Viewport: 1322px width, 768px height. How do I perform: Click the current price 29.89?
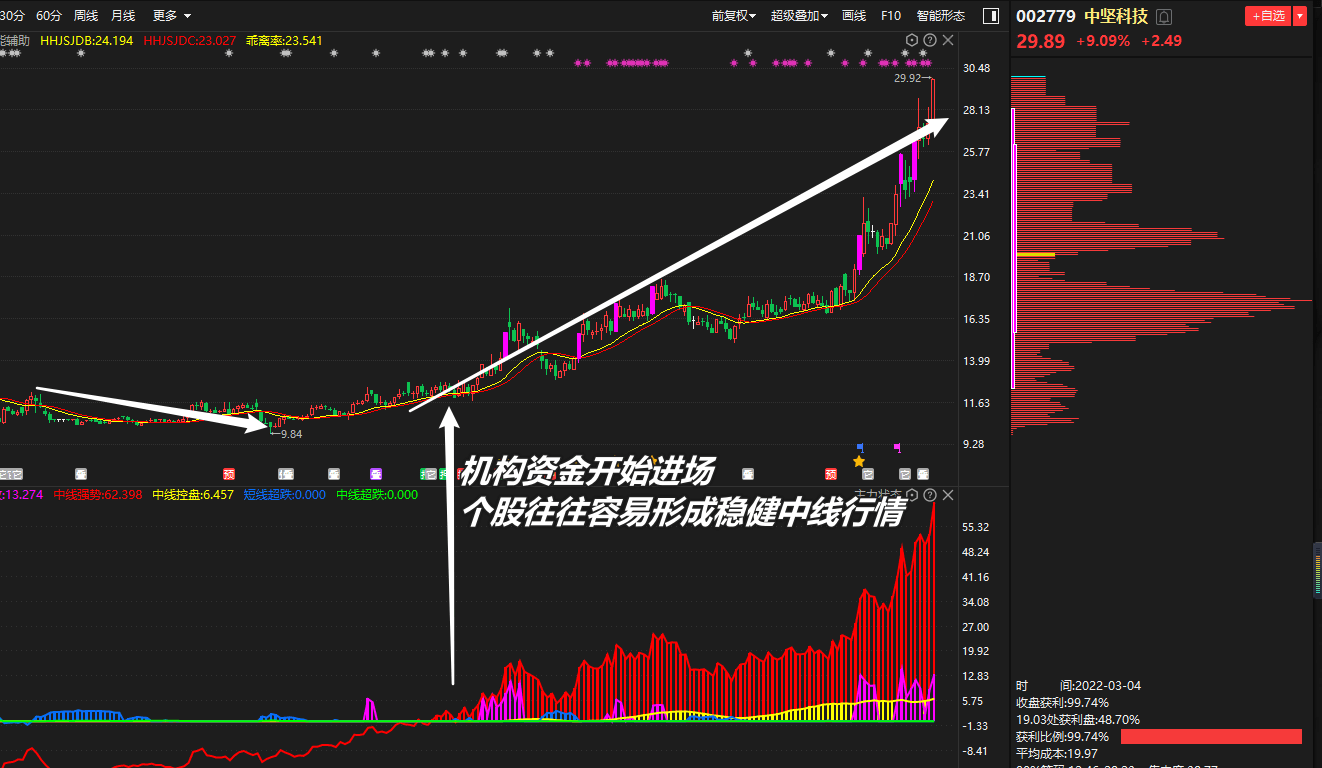[1041, 41]
